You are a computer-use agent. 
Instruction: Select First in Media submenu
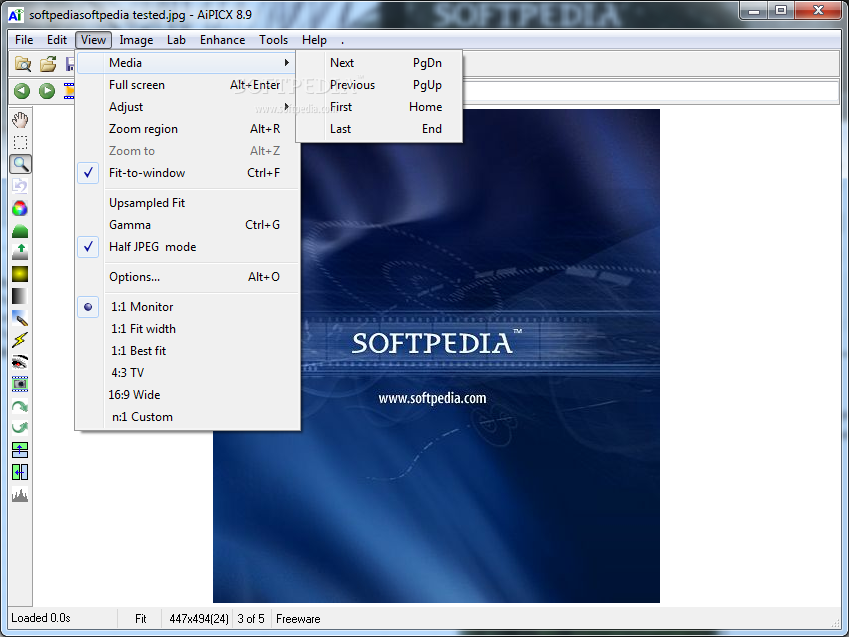379,107
